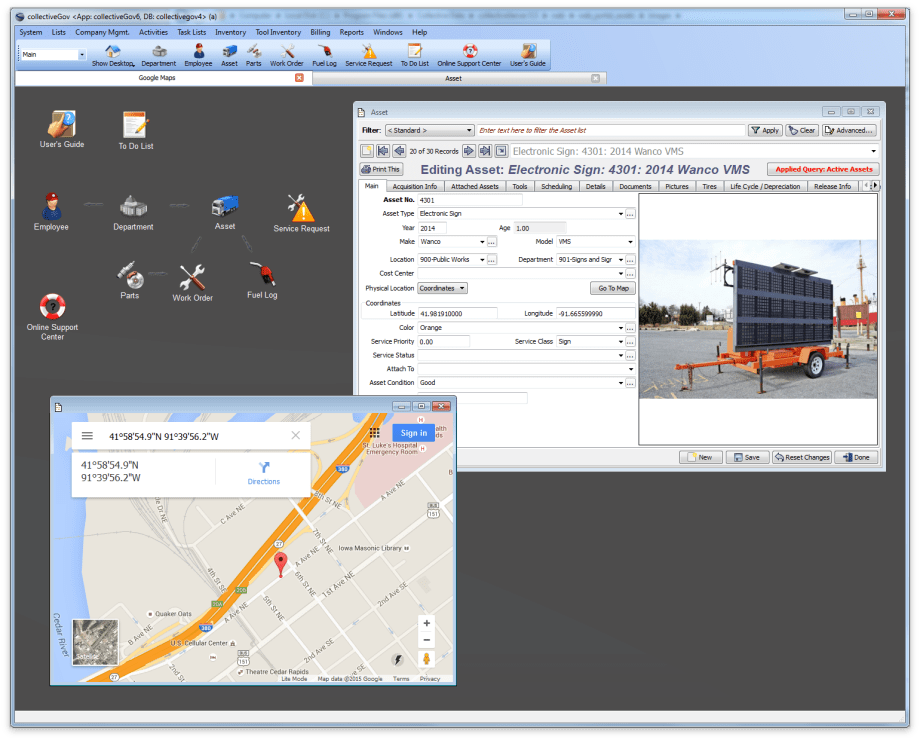The image size is (920, 740).
Task: Click the Save button
Action: coord(747,457)
